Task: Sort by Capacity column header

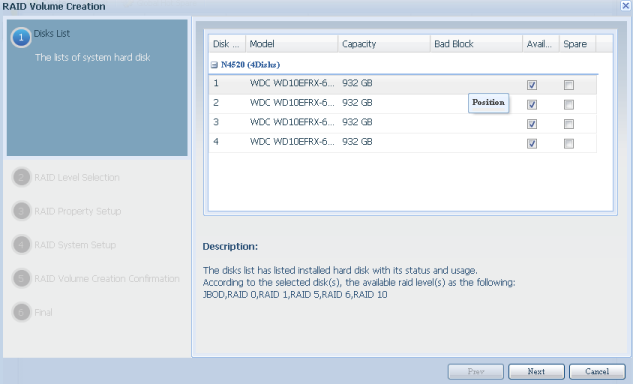Action: (x=384, y=44)
